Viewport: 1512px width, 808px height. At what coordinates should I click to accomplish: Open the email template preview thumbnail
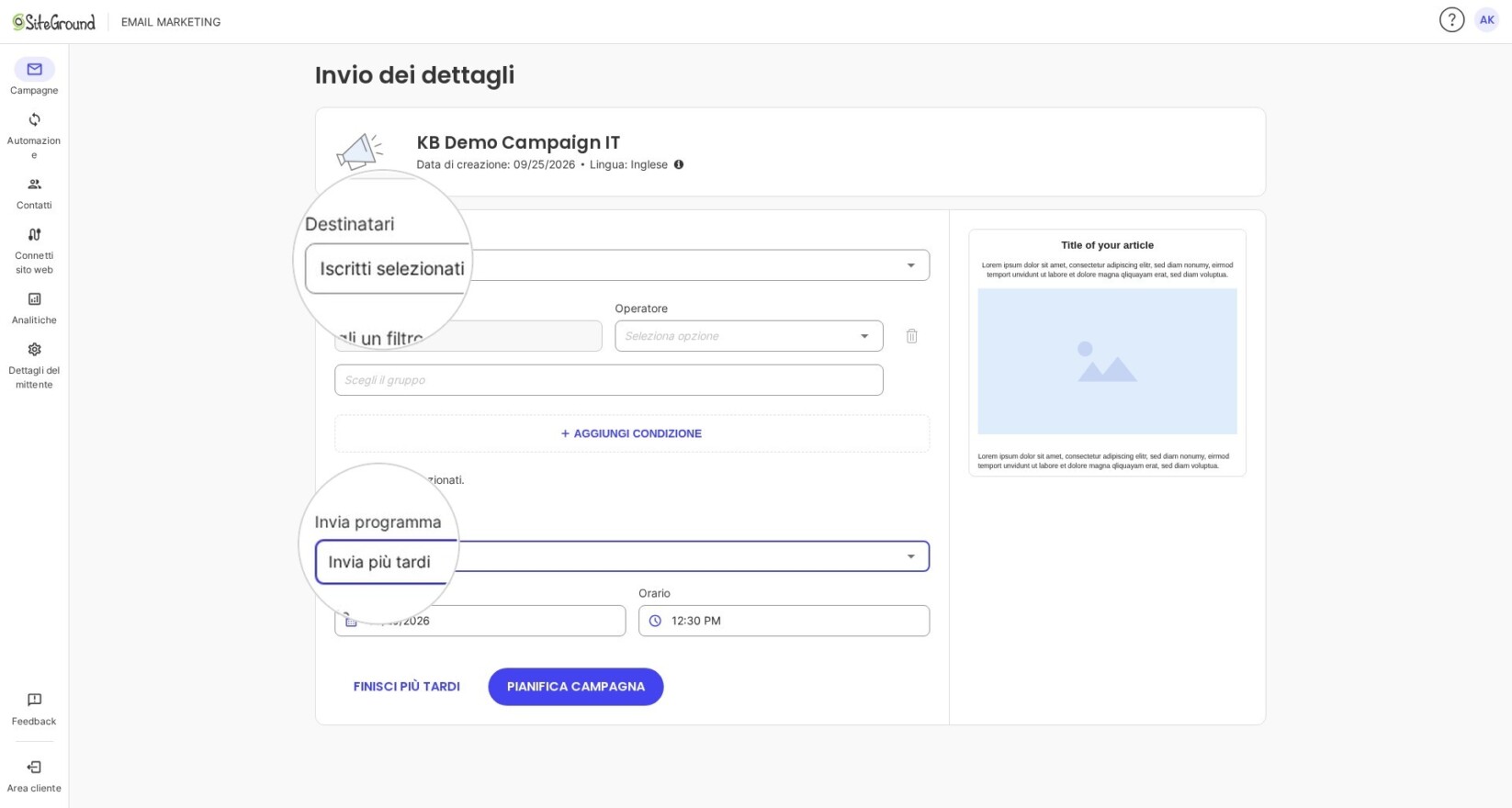tap(1107, 353)
